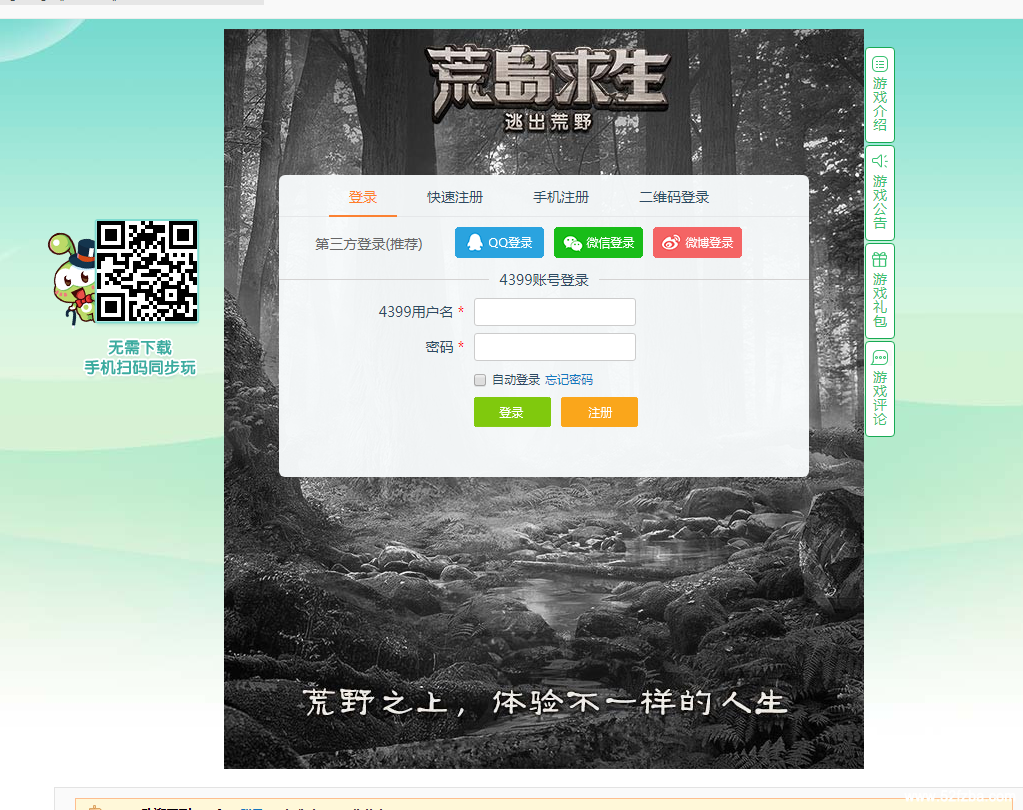Image resolution: width=1023 pixels, height=810 pixels.
Task: Switch to the 二维码登录 tab
Action: [674, 197]
